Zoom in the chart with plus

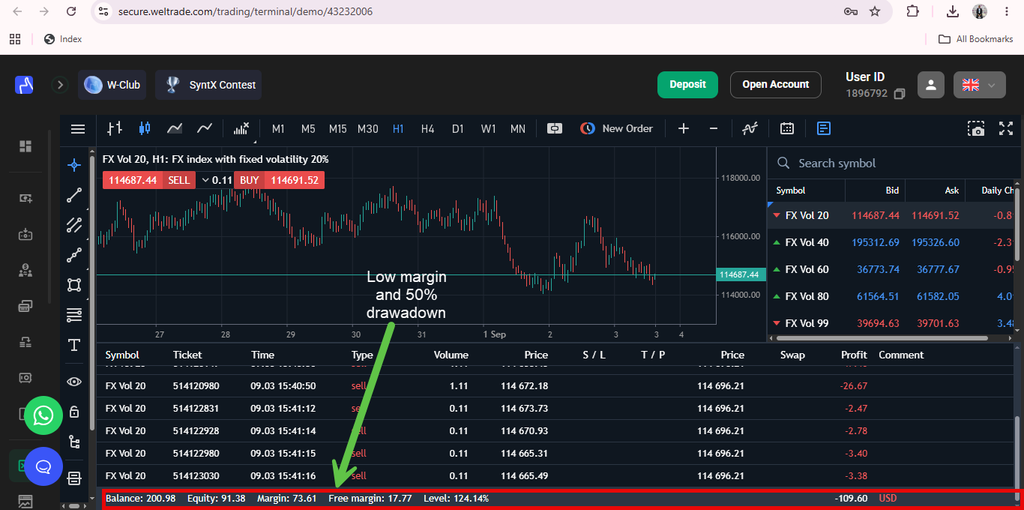click(683, 129)
